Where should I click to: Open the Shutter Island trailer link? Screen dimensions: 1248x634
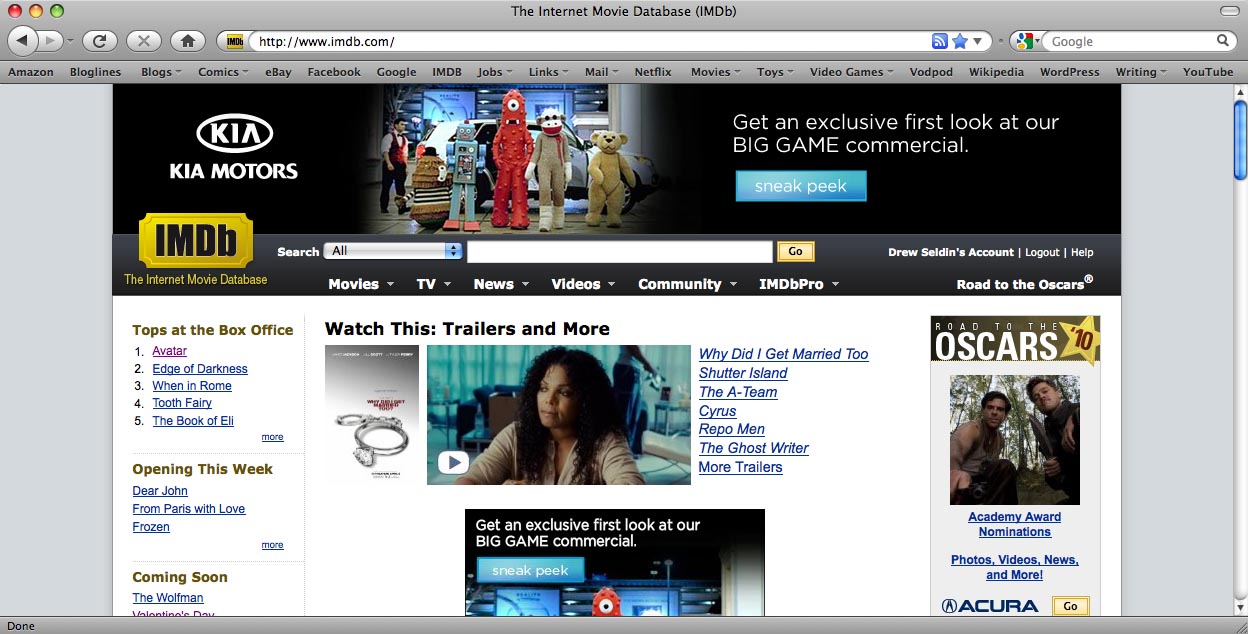pyautogui.click(x=743, y=373)
